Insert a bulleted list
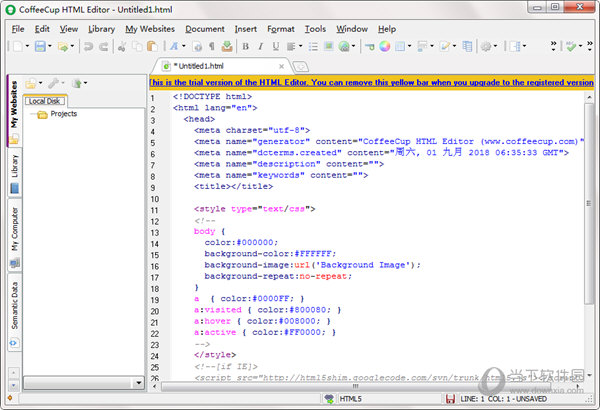The width and height of the screenshot is (600, 410). [313, 47]
